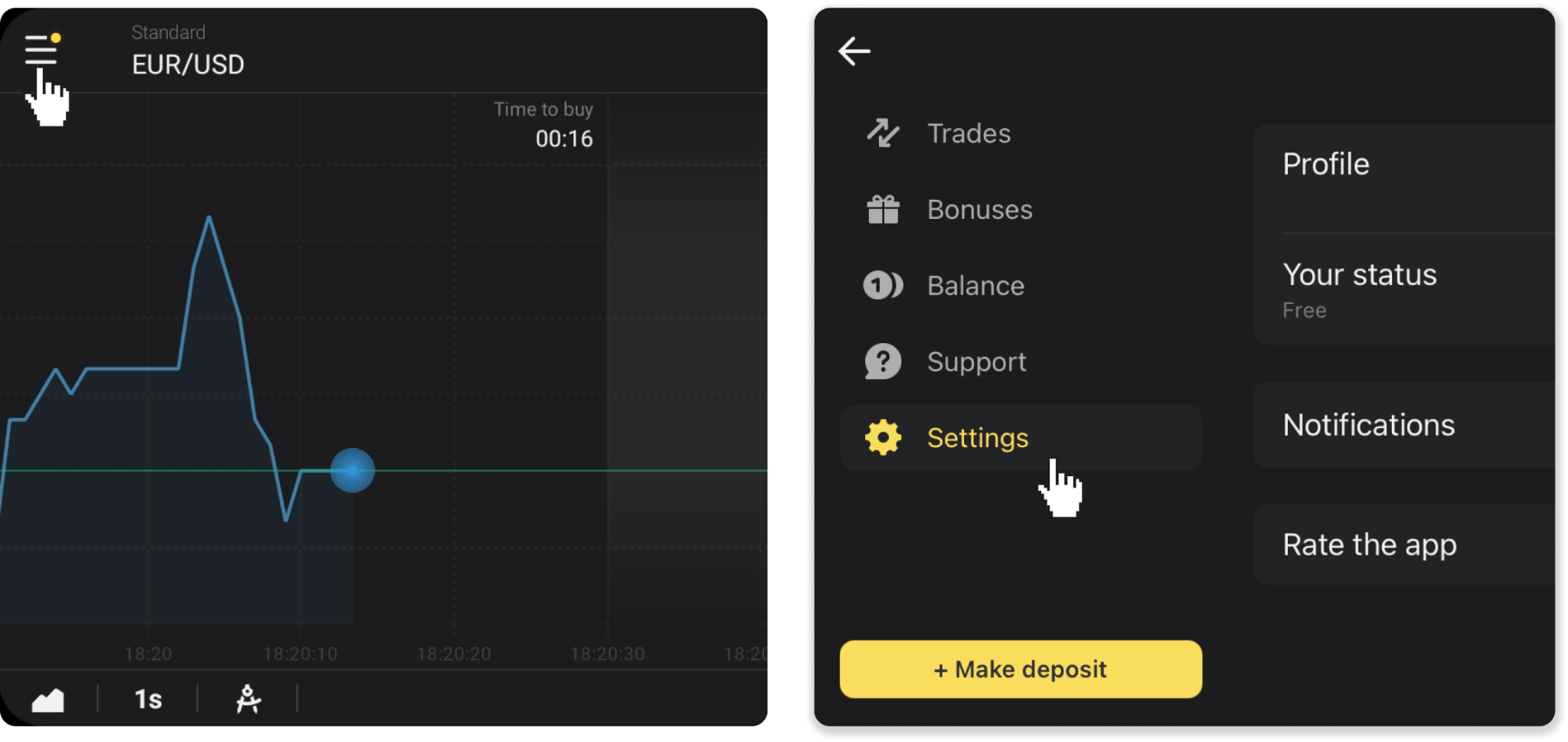Click the Support question mark icon
This screenshot has height=742, width=1568.
point(883,361)
